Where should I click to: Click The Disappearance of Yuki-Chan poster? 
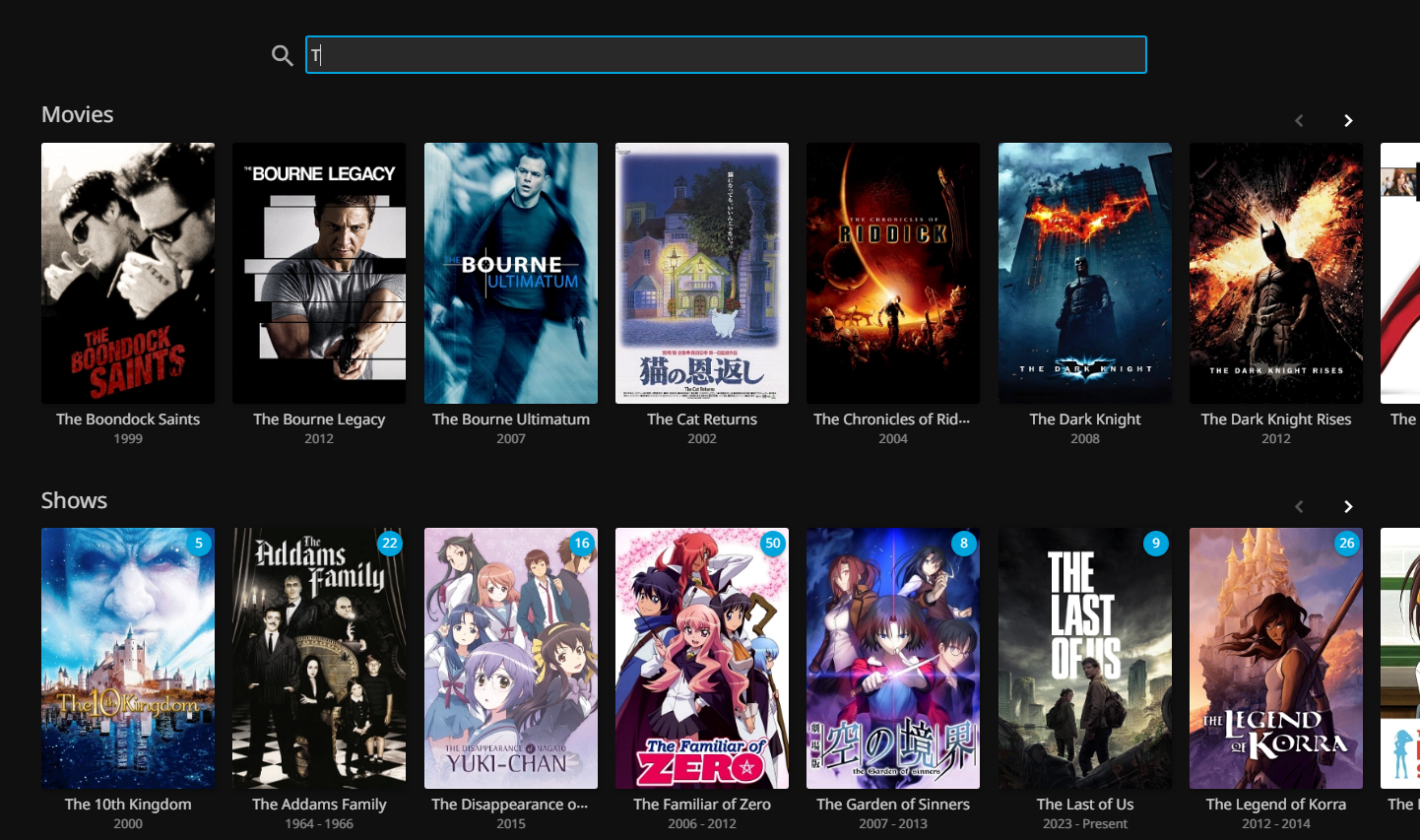(511, 658)
